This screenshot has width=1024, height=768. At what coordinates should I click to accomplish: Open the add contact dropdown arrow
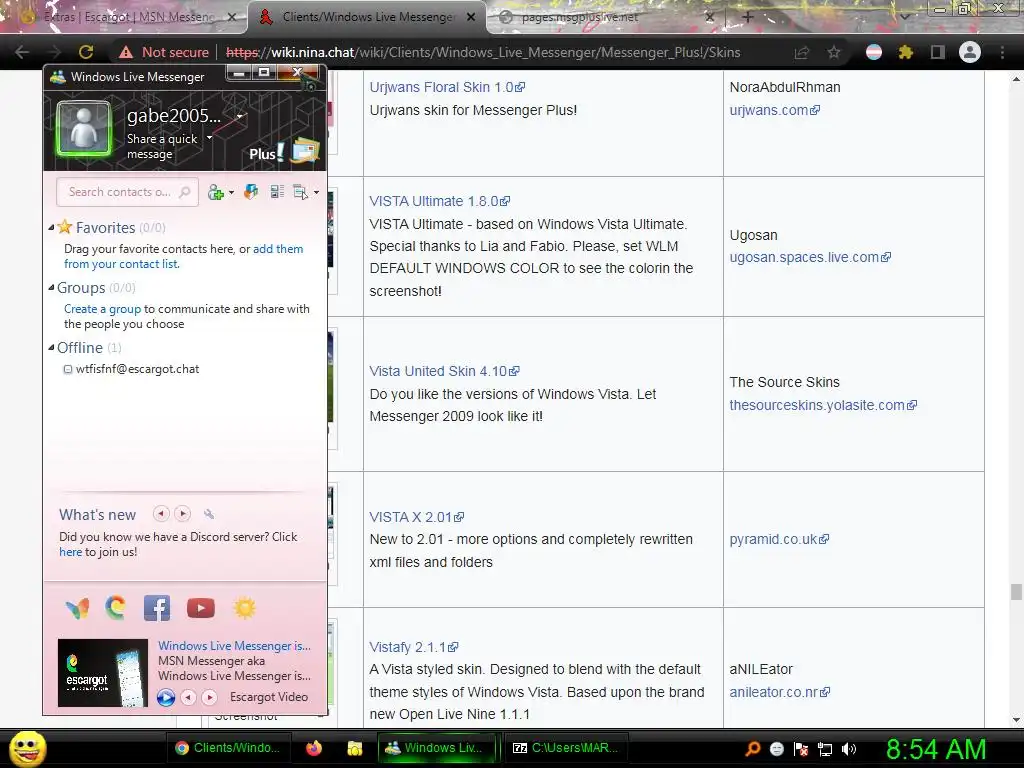point(231,193)
